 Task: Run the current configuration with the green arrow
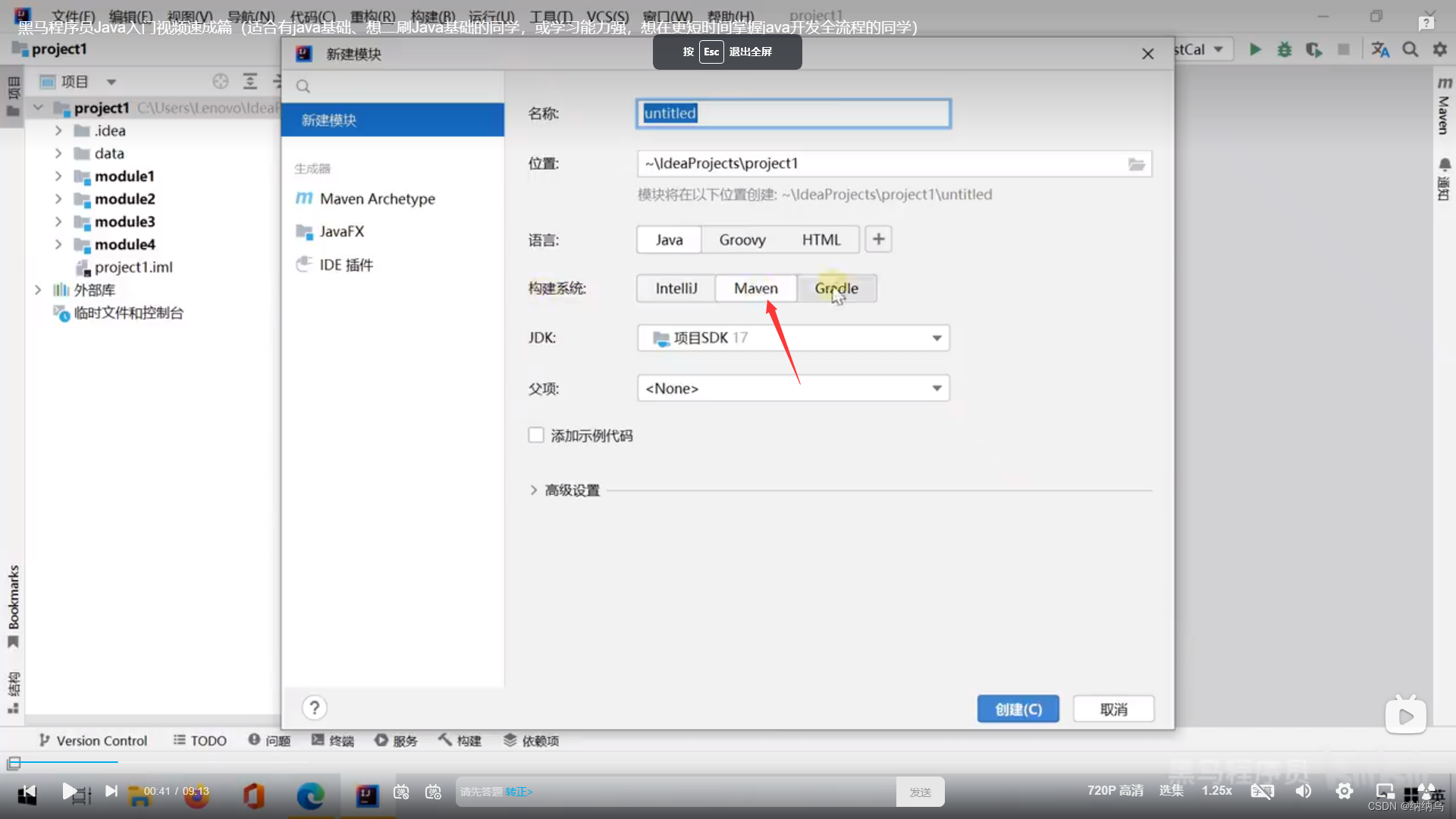[x=1255, y=49]
